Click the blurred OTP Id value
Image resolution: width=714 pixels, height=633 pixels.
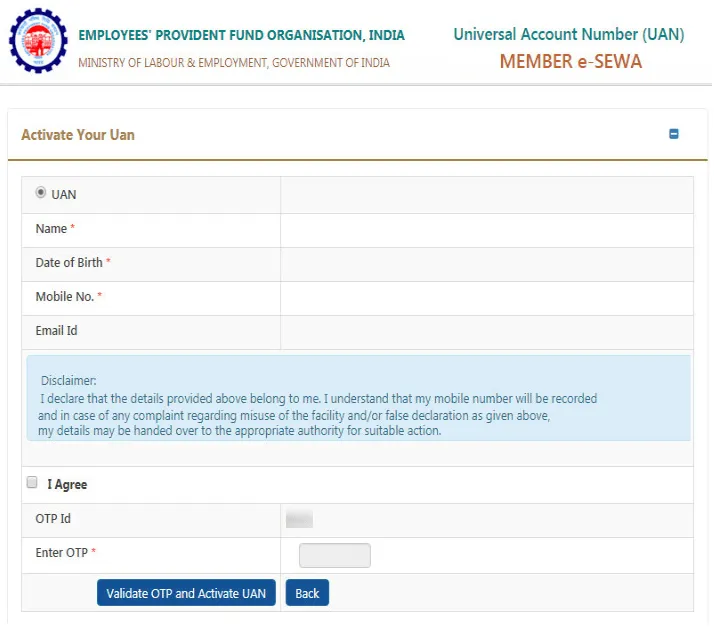(x=299, y=519)
